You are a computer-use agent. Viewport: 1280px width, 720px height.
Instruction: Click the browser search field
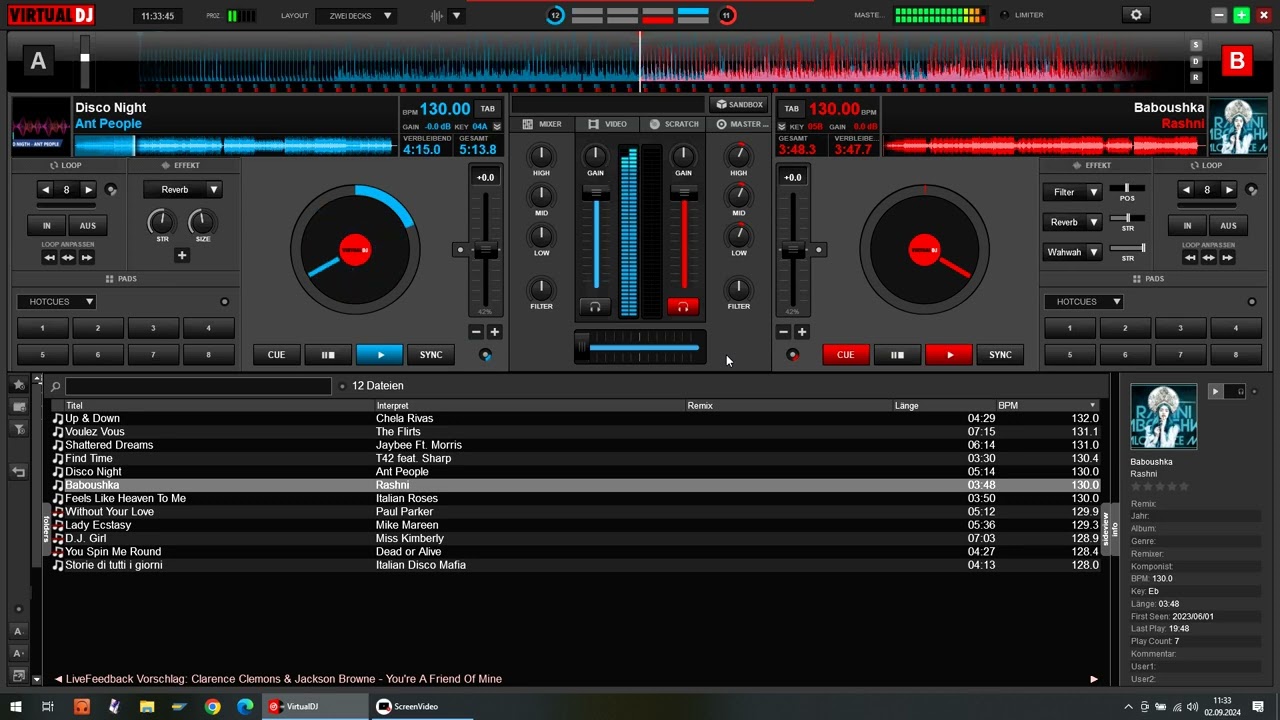pos(198,386)
